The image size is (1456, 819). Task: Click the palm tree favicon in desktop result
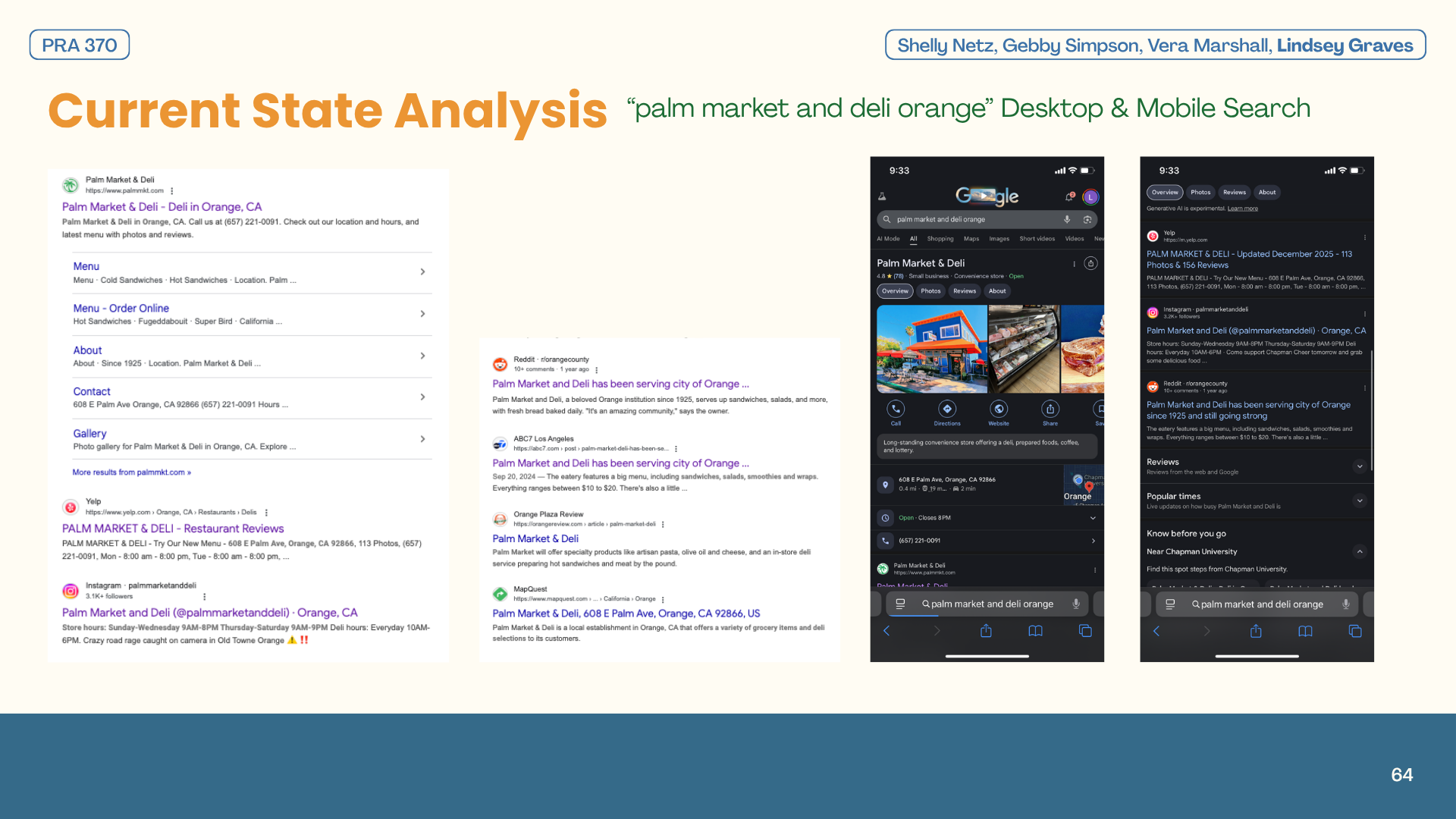pos(71,185)
